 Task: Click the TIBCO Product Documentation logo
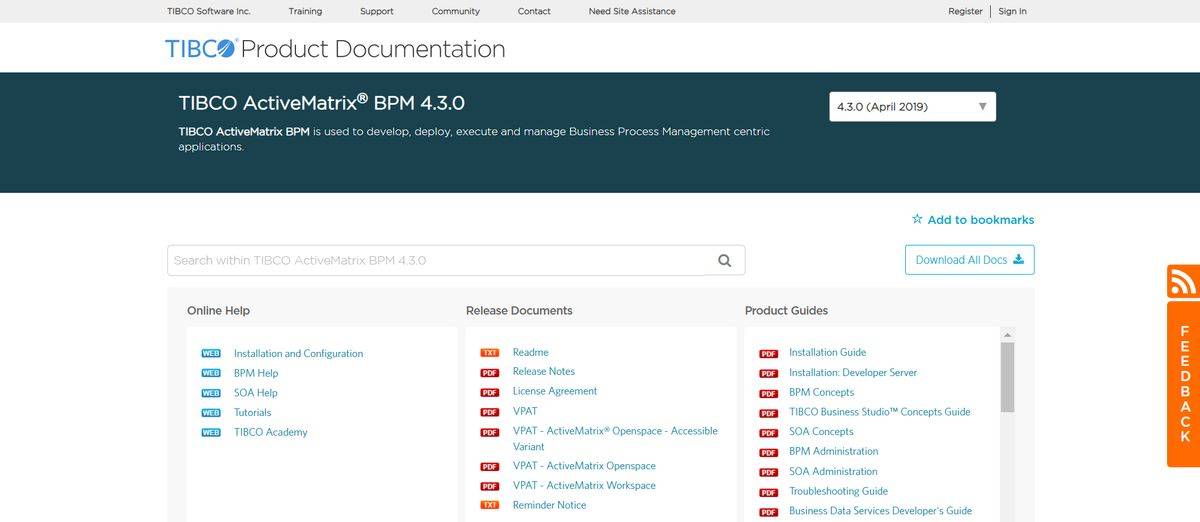335,48
